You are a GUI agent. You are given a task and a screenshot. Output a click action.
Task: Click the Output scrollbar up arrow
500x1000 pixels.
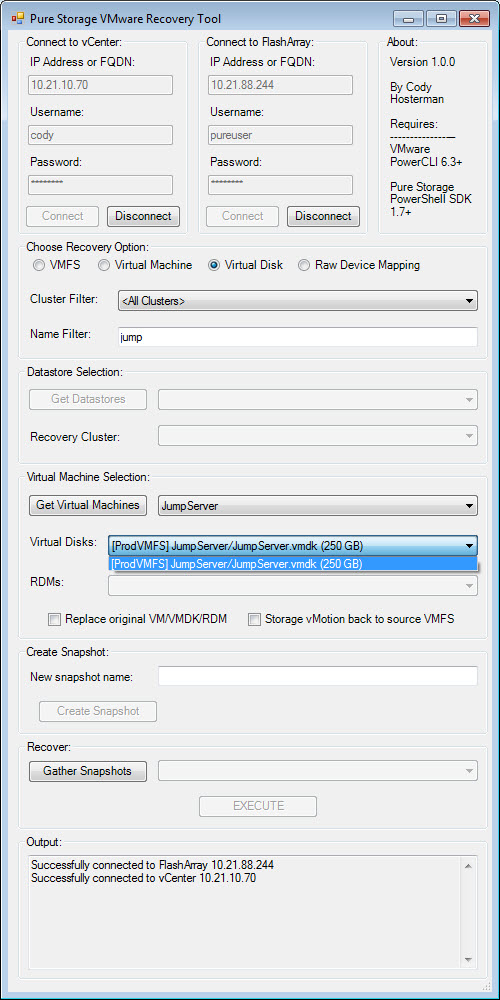(x=467, y=865)
